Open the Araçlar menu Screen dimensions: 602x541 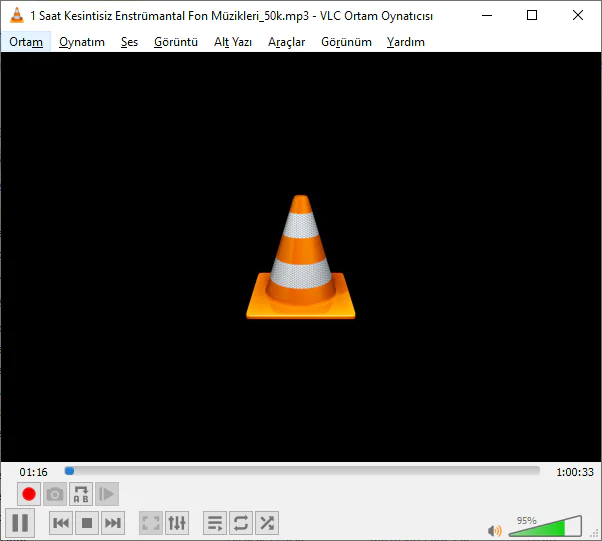point(286,42)
